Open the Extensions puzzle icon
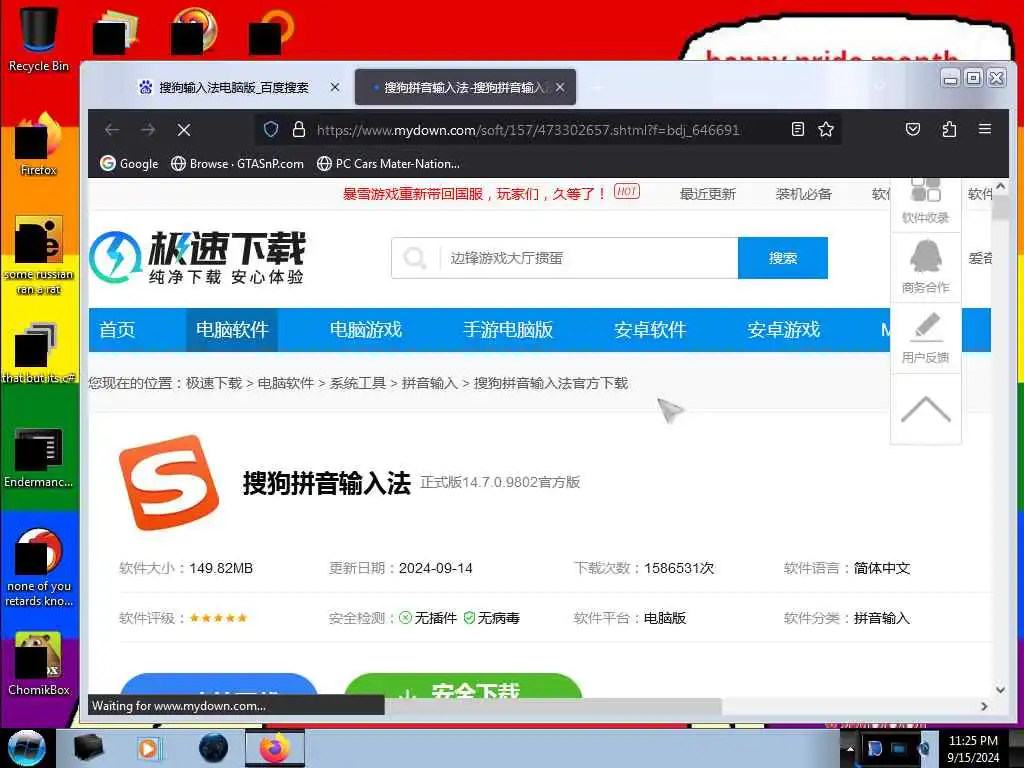Screen dimensions: 1024x768 (950, 129)
